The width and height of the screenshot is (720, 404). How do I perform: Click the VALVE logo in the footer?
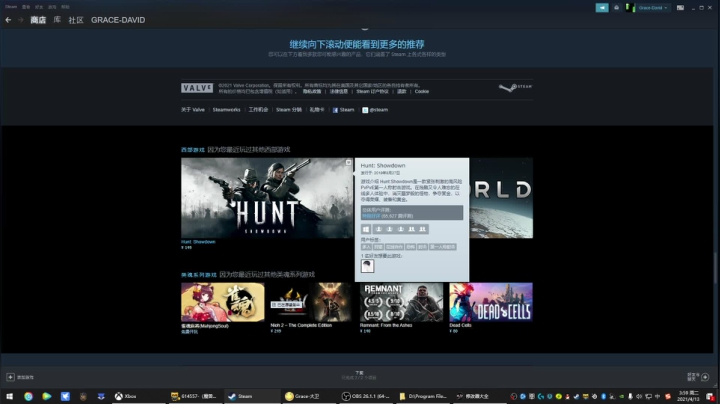tap(197, 88)
